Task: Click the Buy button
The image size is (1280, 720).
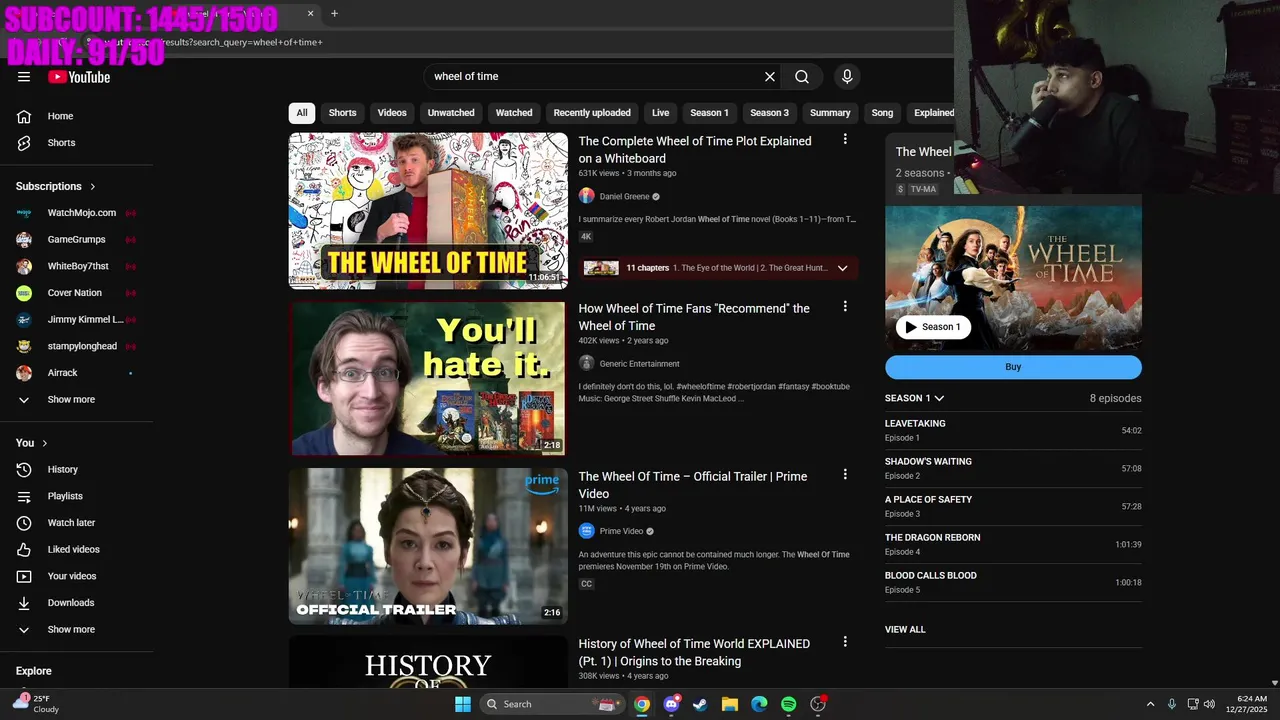Action: pyautogui.click(x=1013, y=367)
